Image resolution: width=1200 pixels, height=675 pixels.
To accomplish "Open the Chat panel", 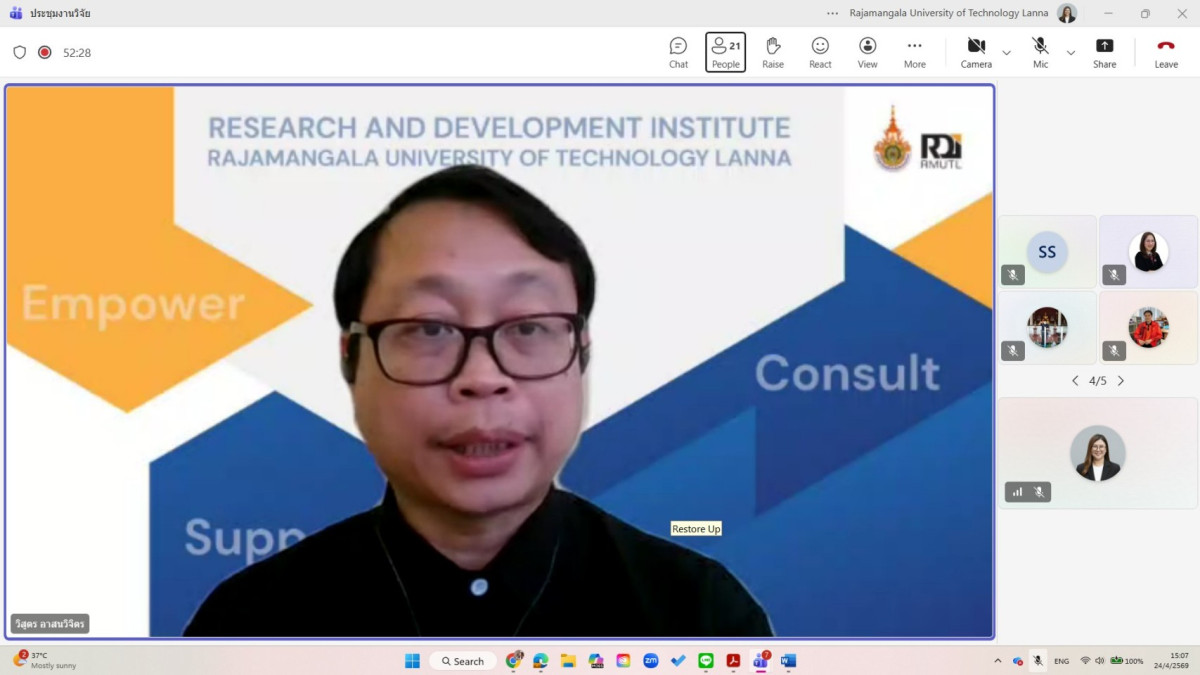I will point(678,52).
